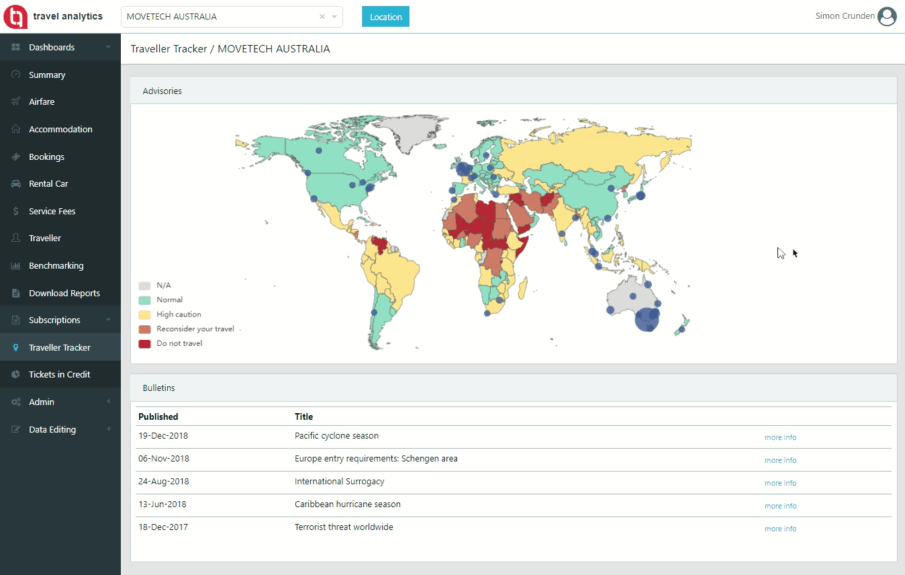Expand the Dashboards menu chevron

click(x=108, y=47)
